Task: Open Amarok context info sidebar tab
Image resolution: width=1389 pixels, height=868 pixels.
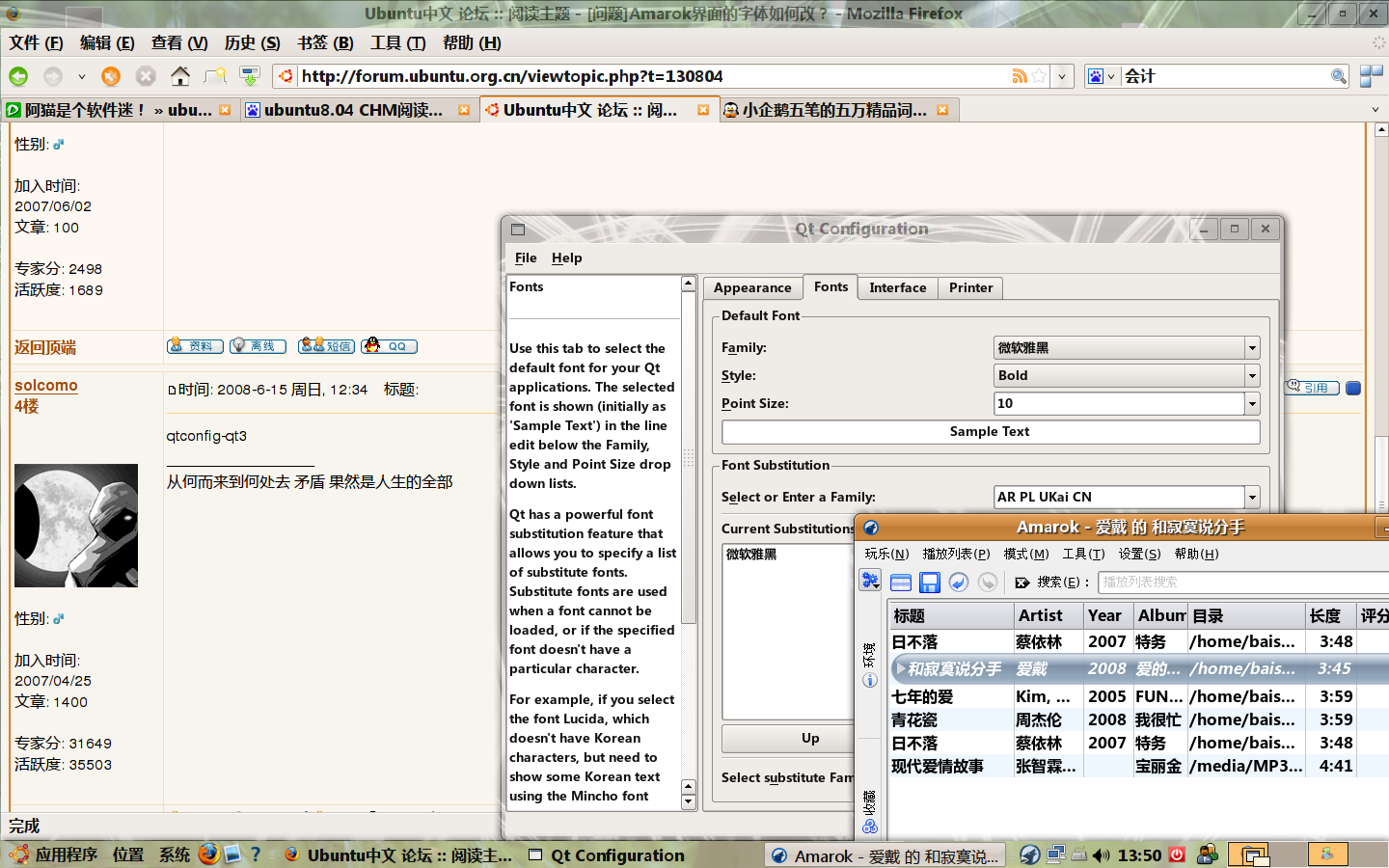Action: click(869, 665)
